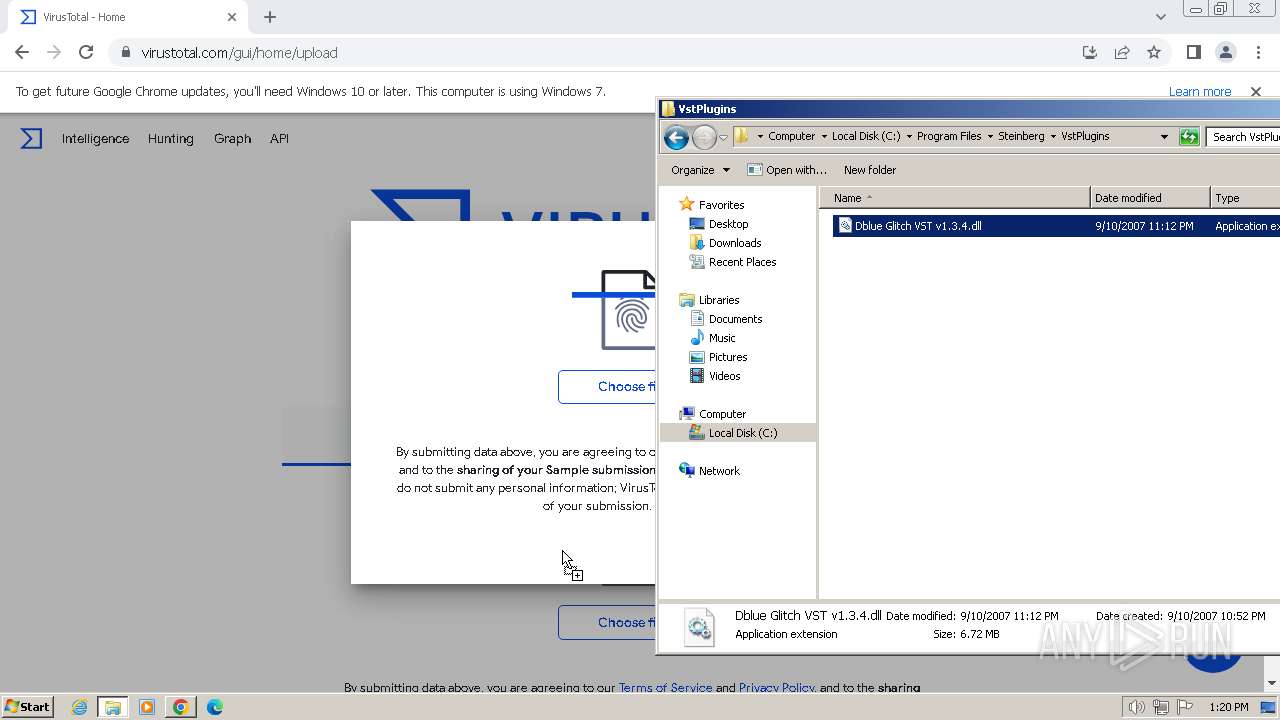This screenshot has width=1280, height=720.
Task: Open Pictures library in navigation pane
Action: tap(728, 357)
